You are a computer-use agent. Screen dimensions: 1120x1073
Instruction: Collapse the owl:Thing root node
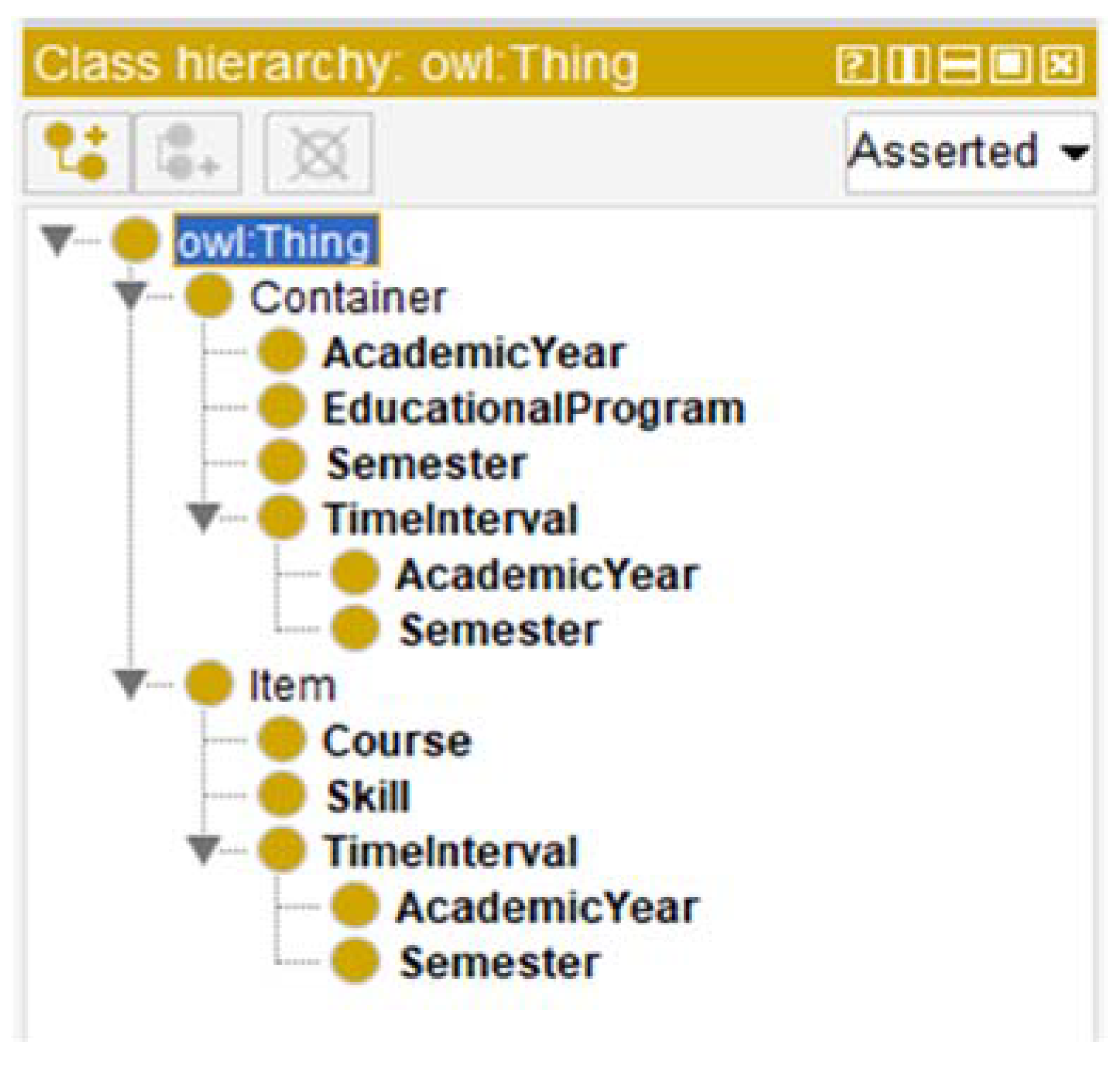[x=57, y=239]
